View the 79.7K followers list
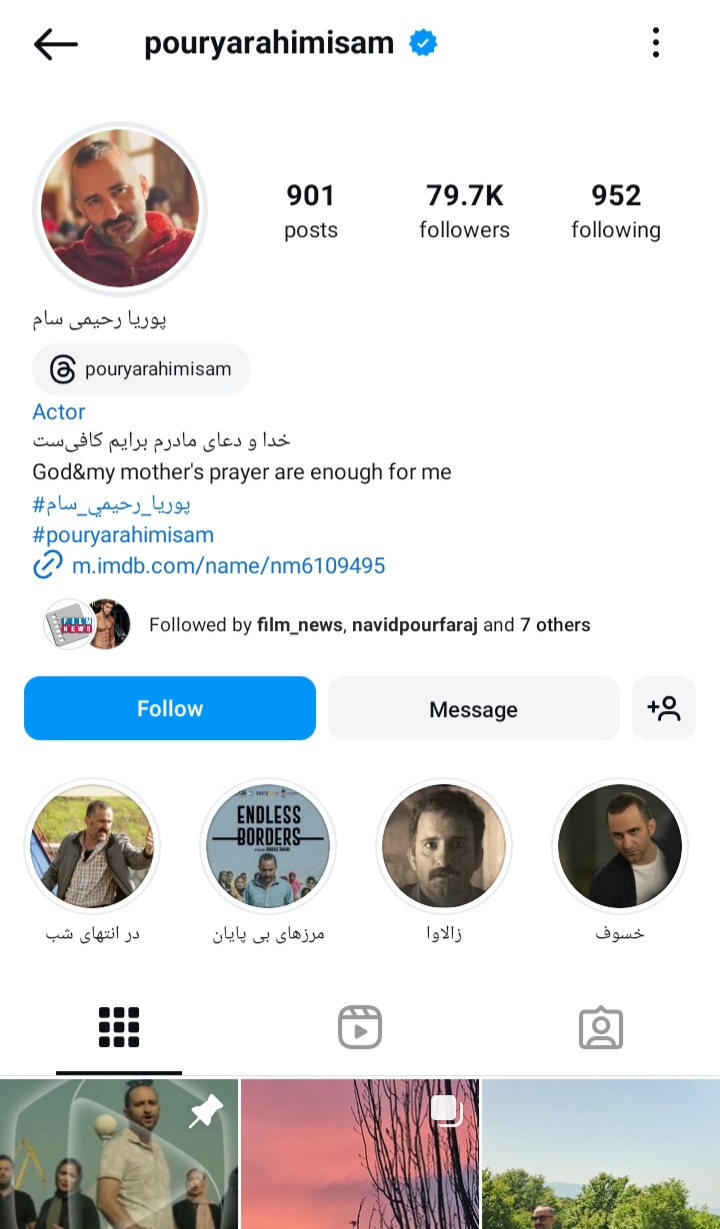This screenshot has height=1229, width=720. click(464, 211)
